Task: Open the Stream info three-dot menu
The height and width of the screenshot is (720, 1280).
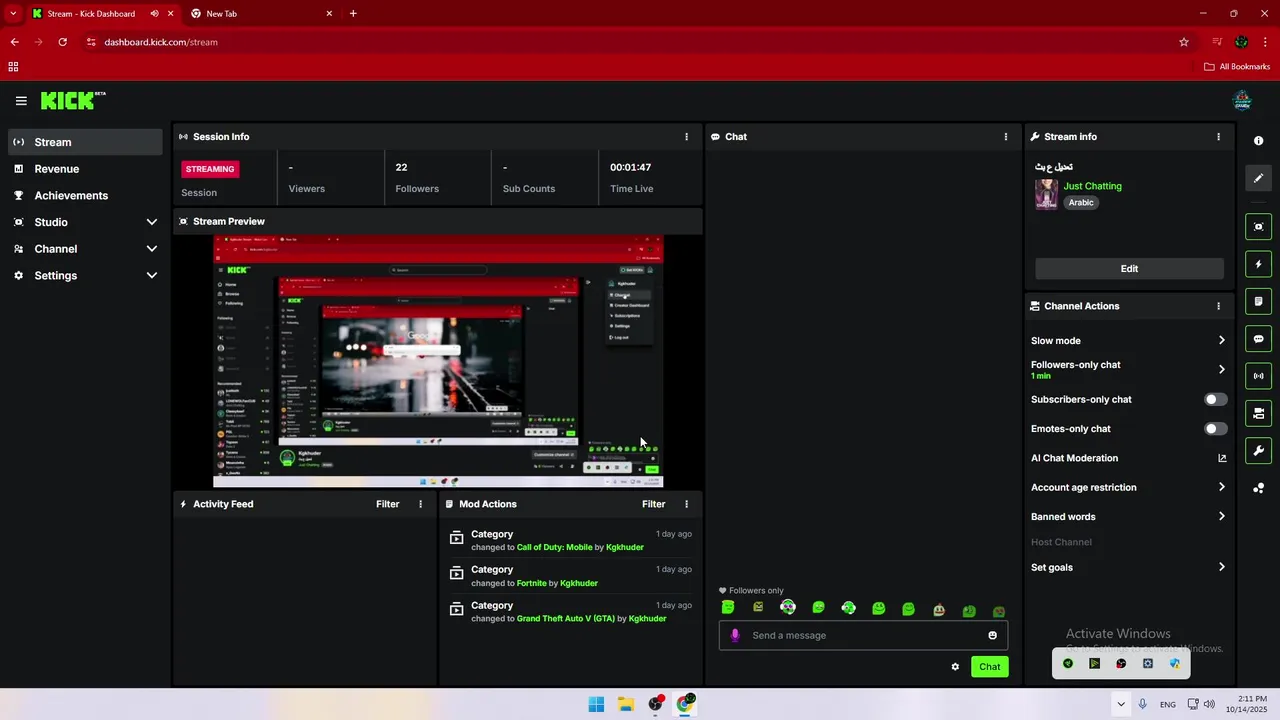Action: [x=1218, y=137]
